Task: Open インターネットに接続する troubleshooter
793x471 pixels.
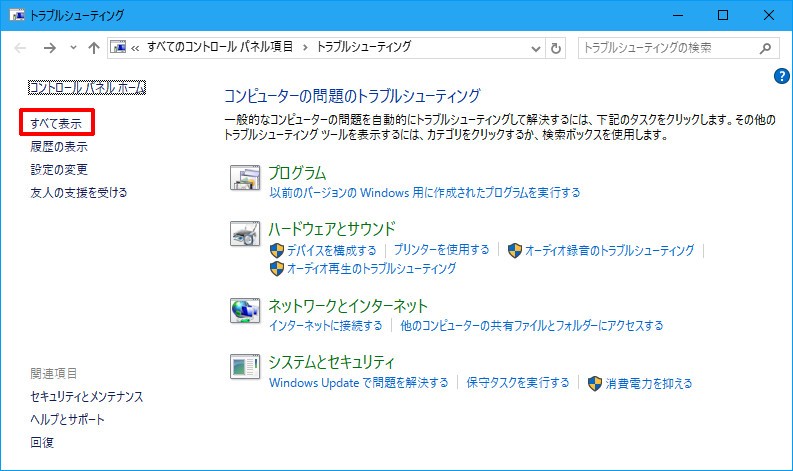Action: 326,325
